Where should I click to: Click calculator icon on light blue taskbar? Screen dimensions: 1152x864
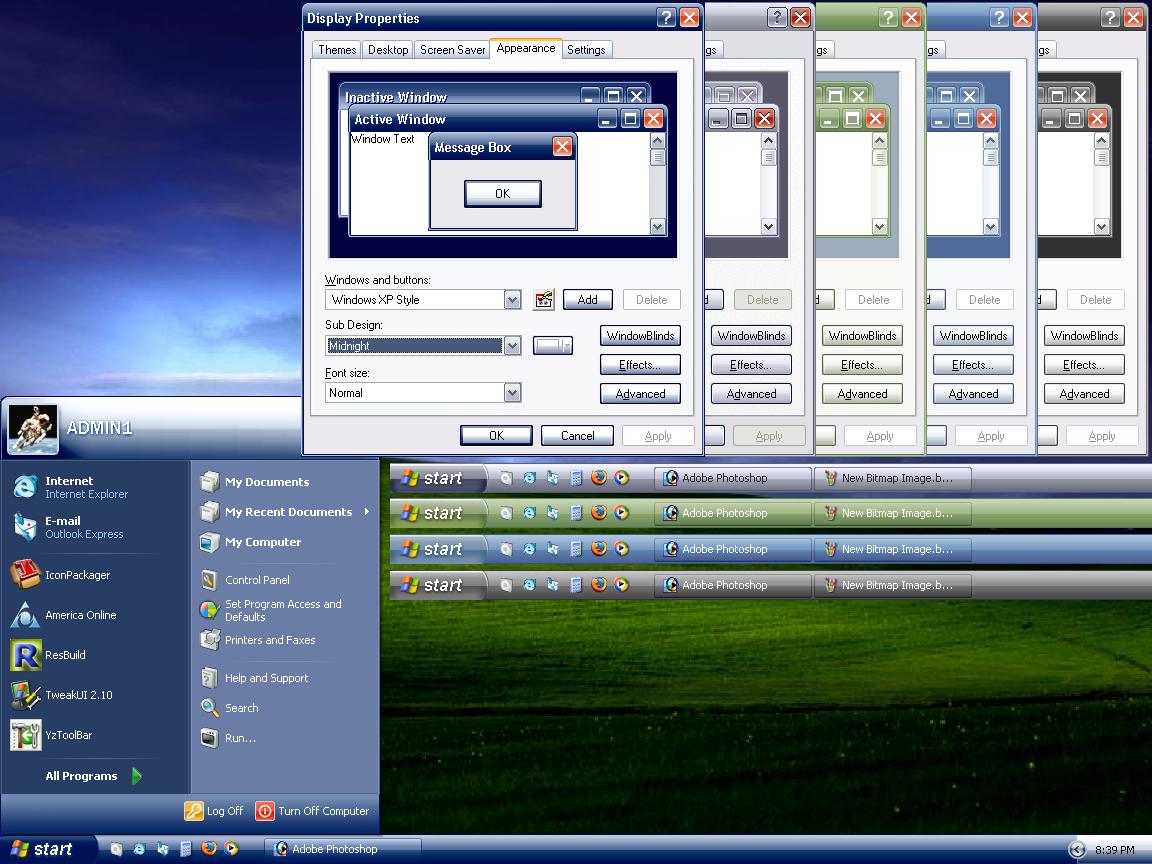point(576,549)
